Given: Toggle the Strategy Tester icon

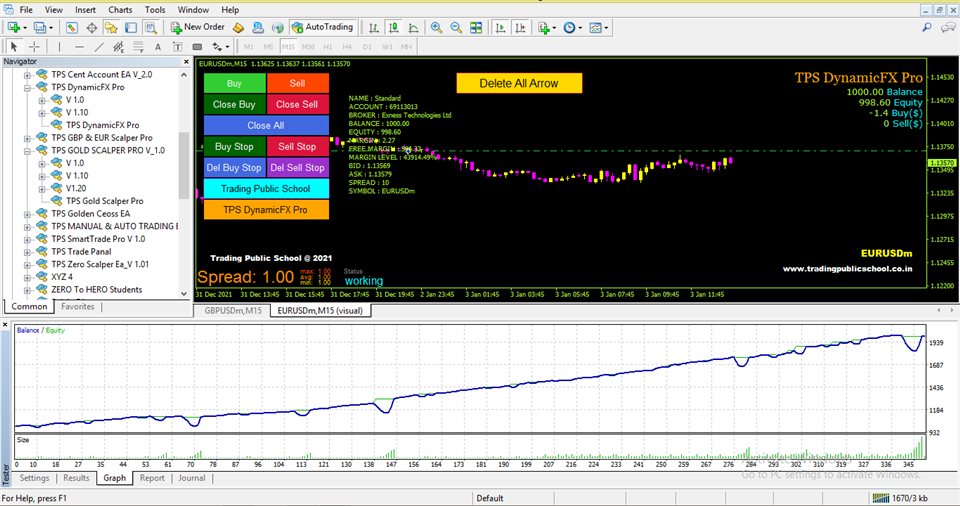Looking at the screenshot, I should [150, 28].
